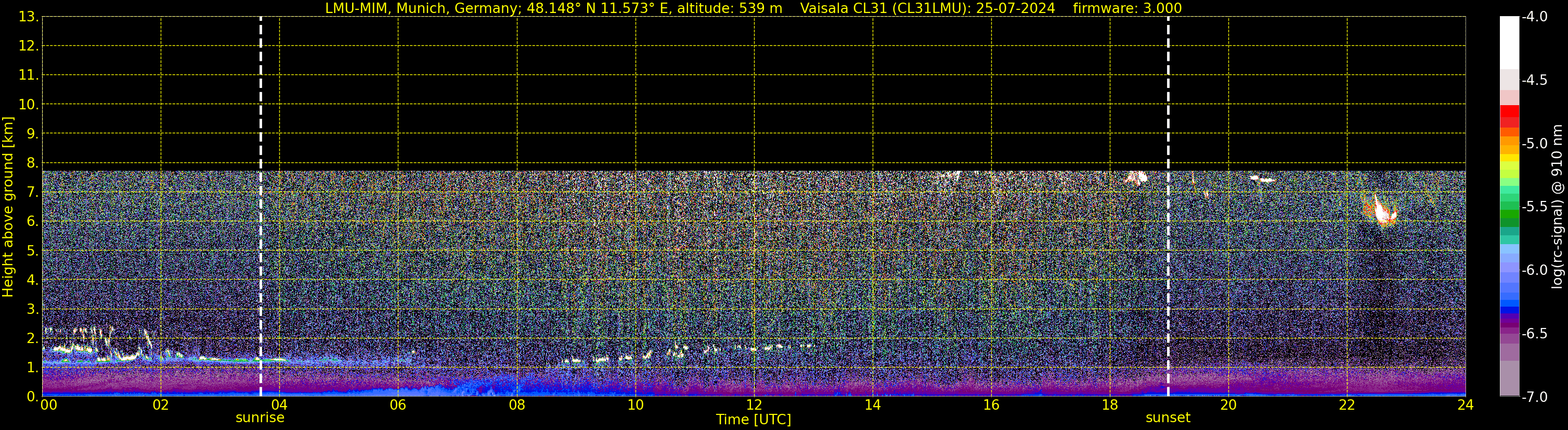Click the time axis tick label 18
The height and width of the screenshot is (430, 1568).
1110,405
